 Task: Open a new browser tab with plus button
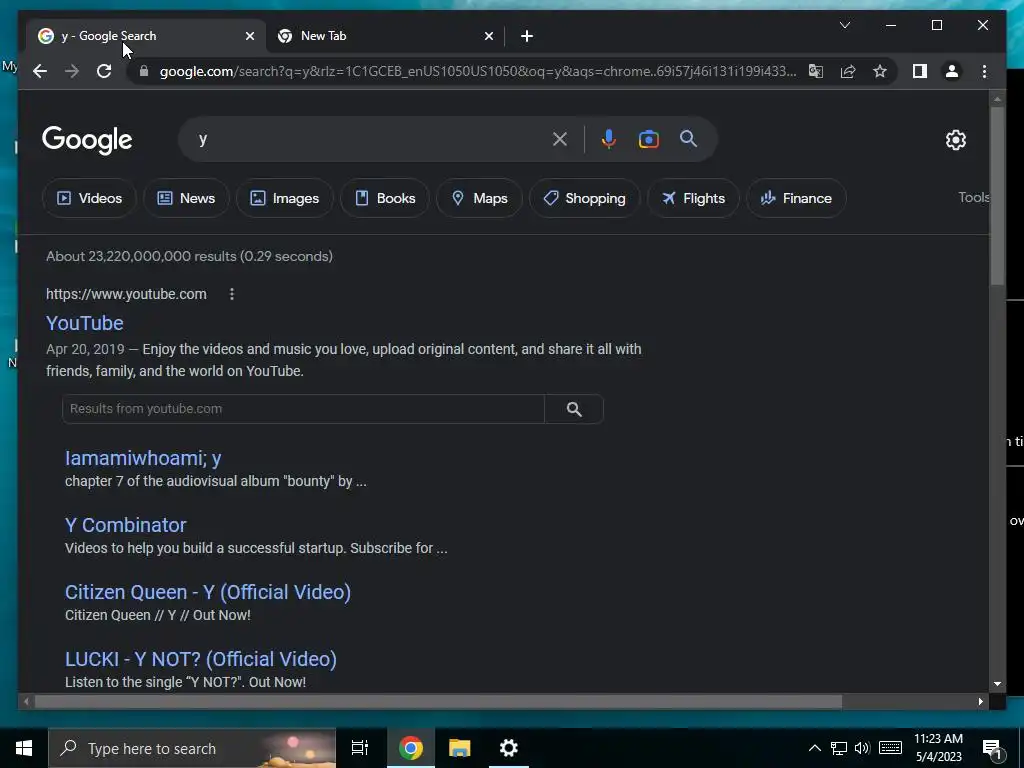coord(527,36)
